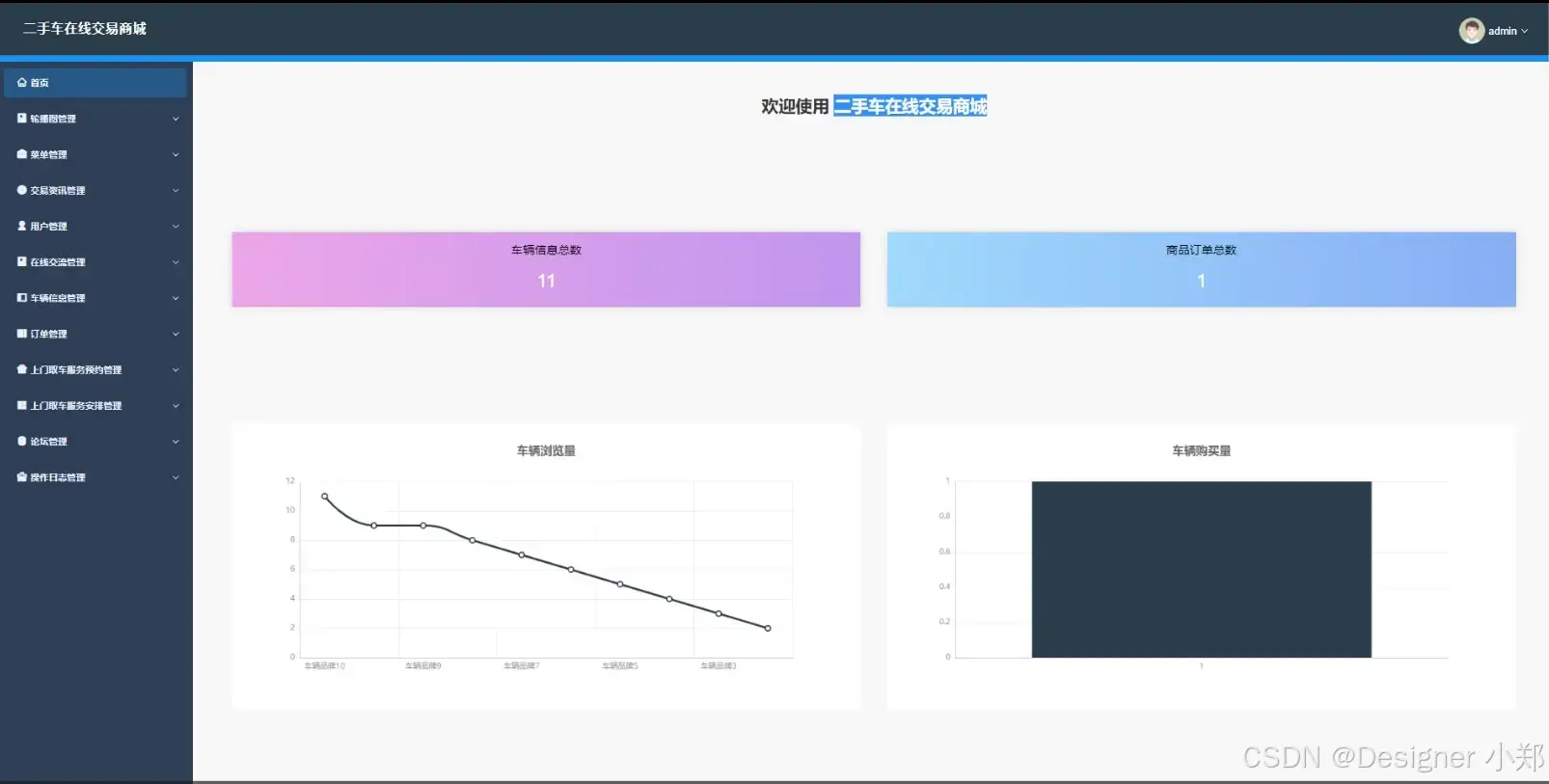1549x784 pixels.
Task: Click the 论坛管理 menu icon
Action: pos(22,441)
